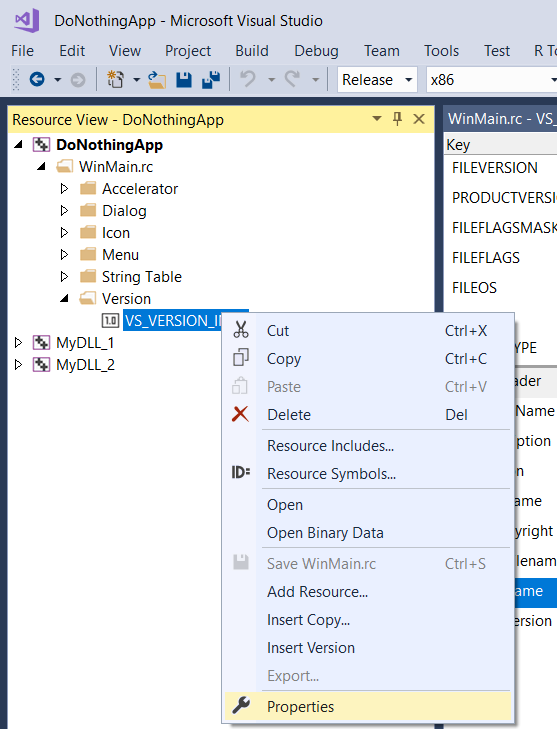Screen dimensions: 557x729
Task: Open the Tools menu
Action: pos(441,51)
